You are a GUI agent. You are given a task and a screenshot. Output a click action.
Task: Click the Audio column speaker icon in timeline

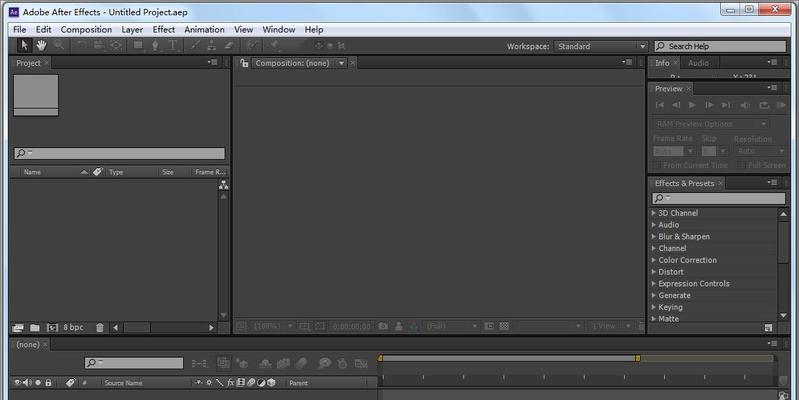click(x=27, y=382)
